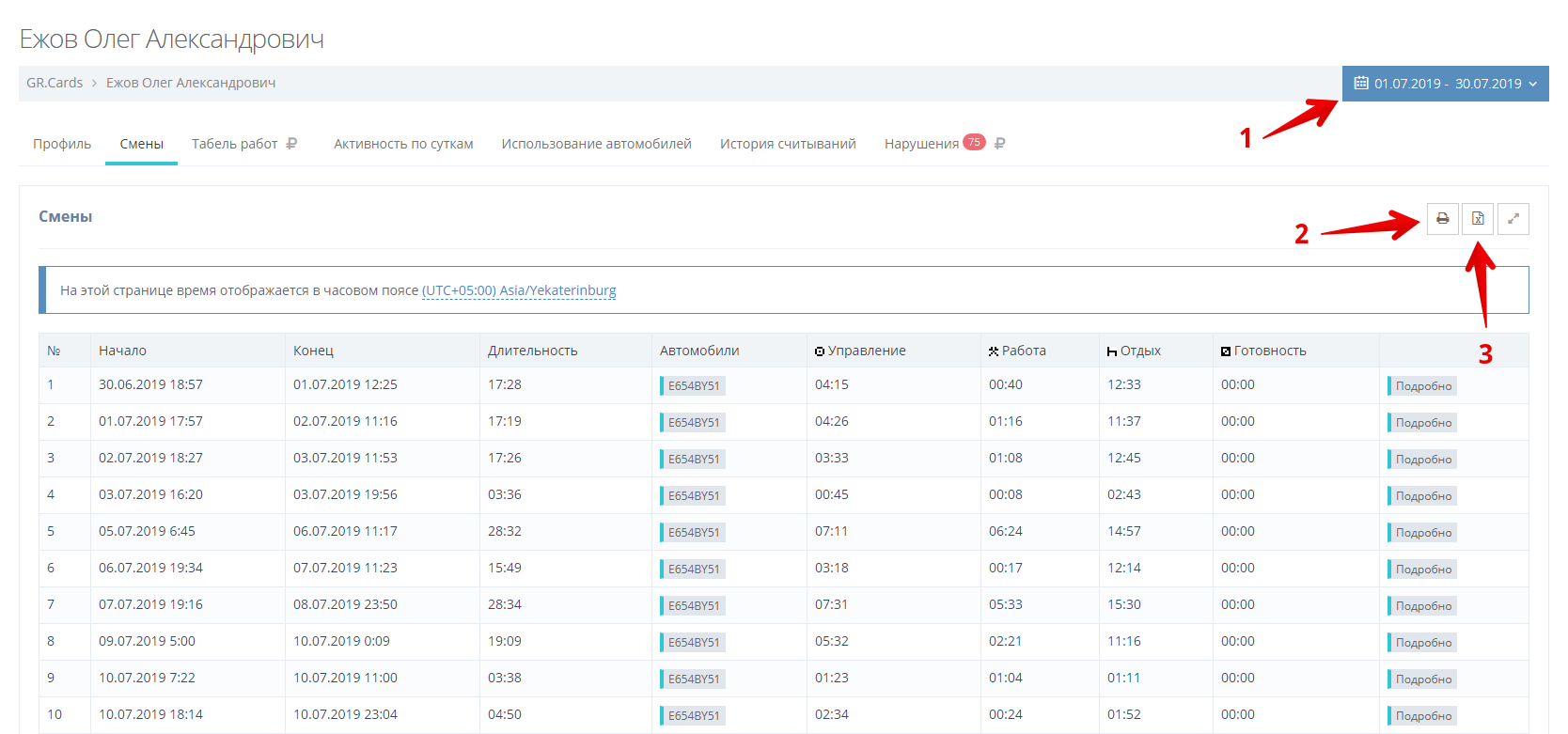Switch to the Профиль tab
Screen dimensions: 1568x734
(x=62, y=144)
